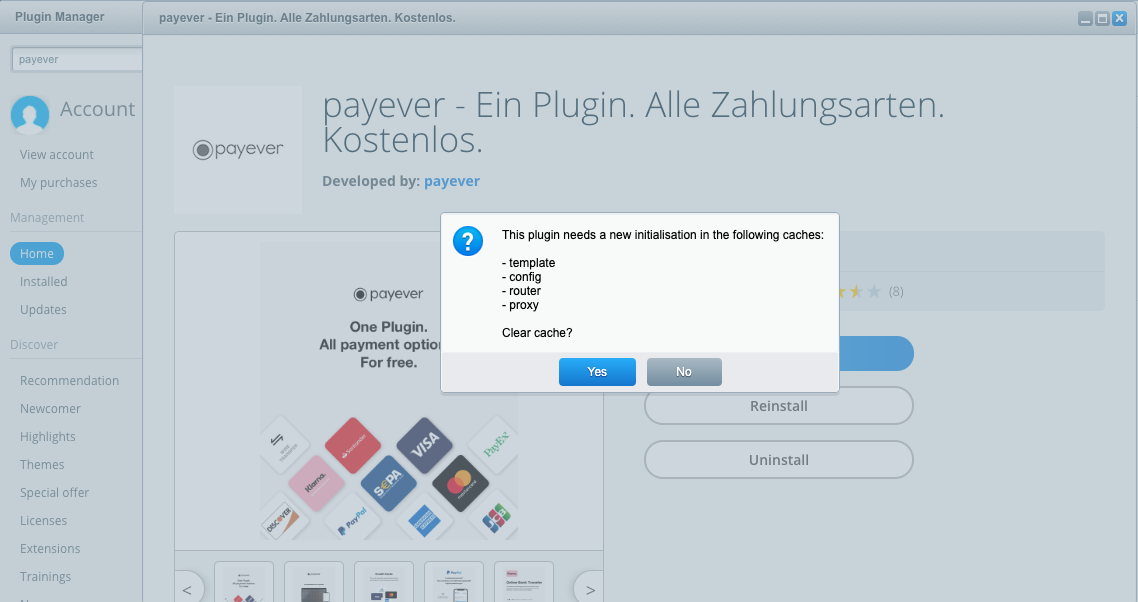Decline cache clearing with No button

coord(684,372)
